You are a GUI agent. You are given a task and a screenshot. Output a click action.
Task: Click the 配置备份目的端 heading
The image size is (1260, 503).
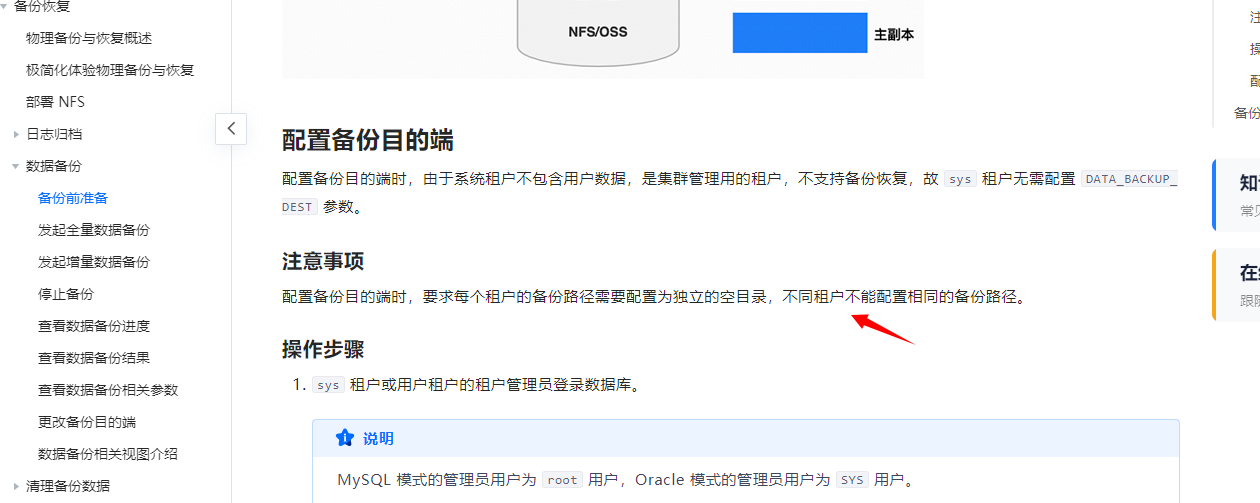[x=368, y=140]
